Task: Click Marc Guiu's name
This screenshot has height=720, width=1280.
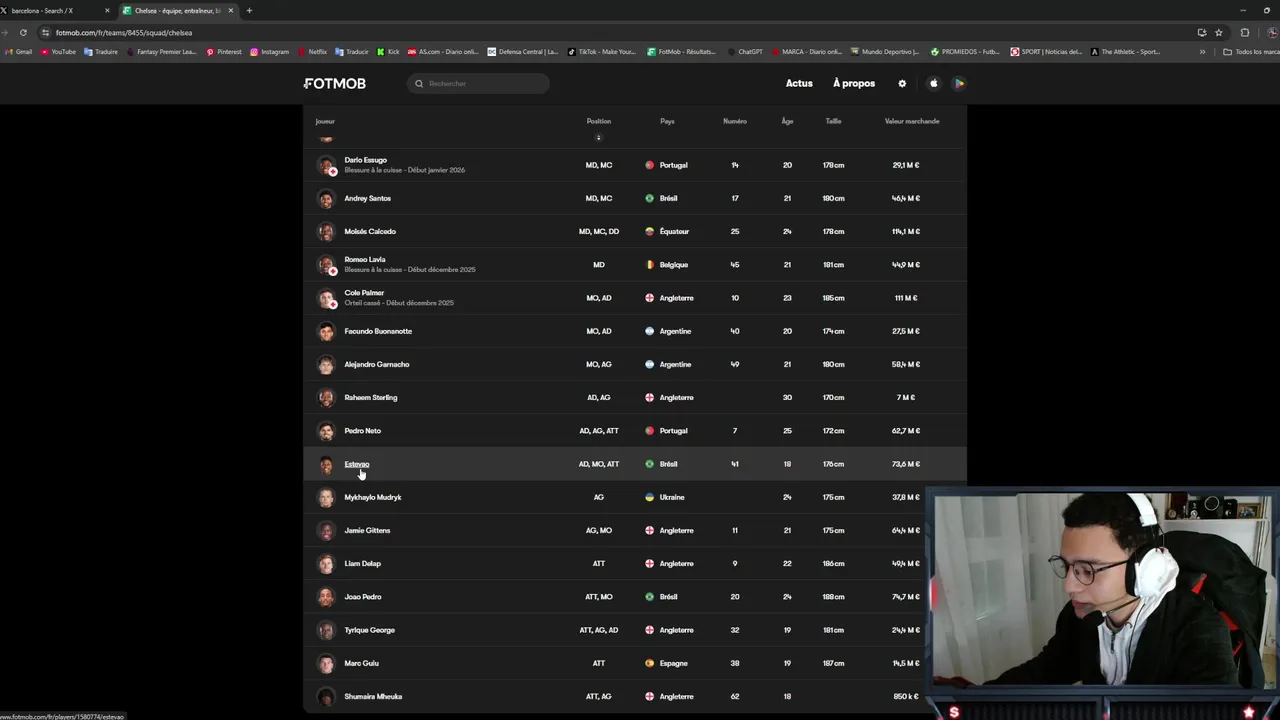Action: [x=361, y=663]
